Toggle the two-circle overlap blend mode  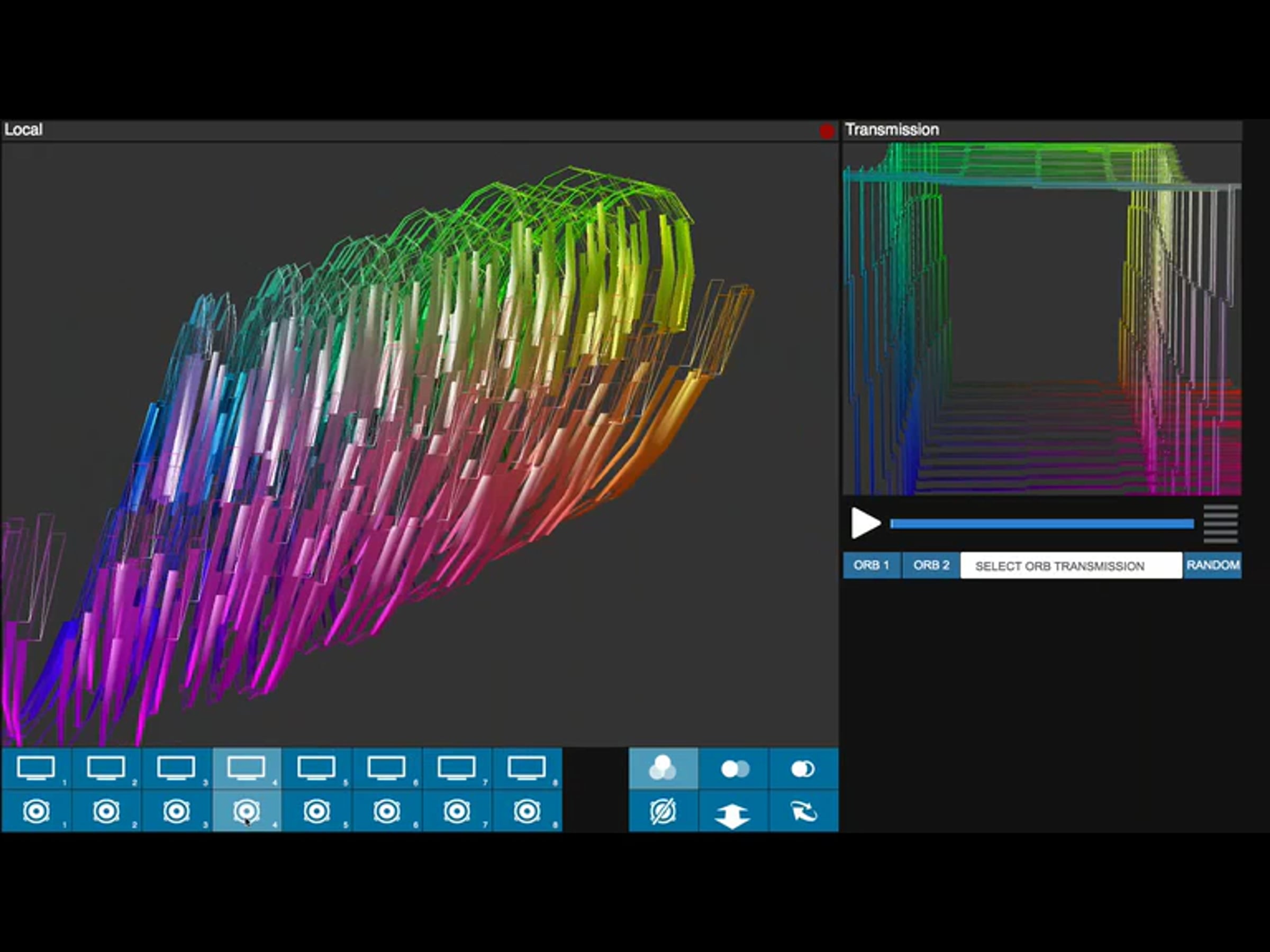coord(803,769)
